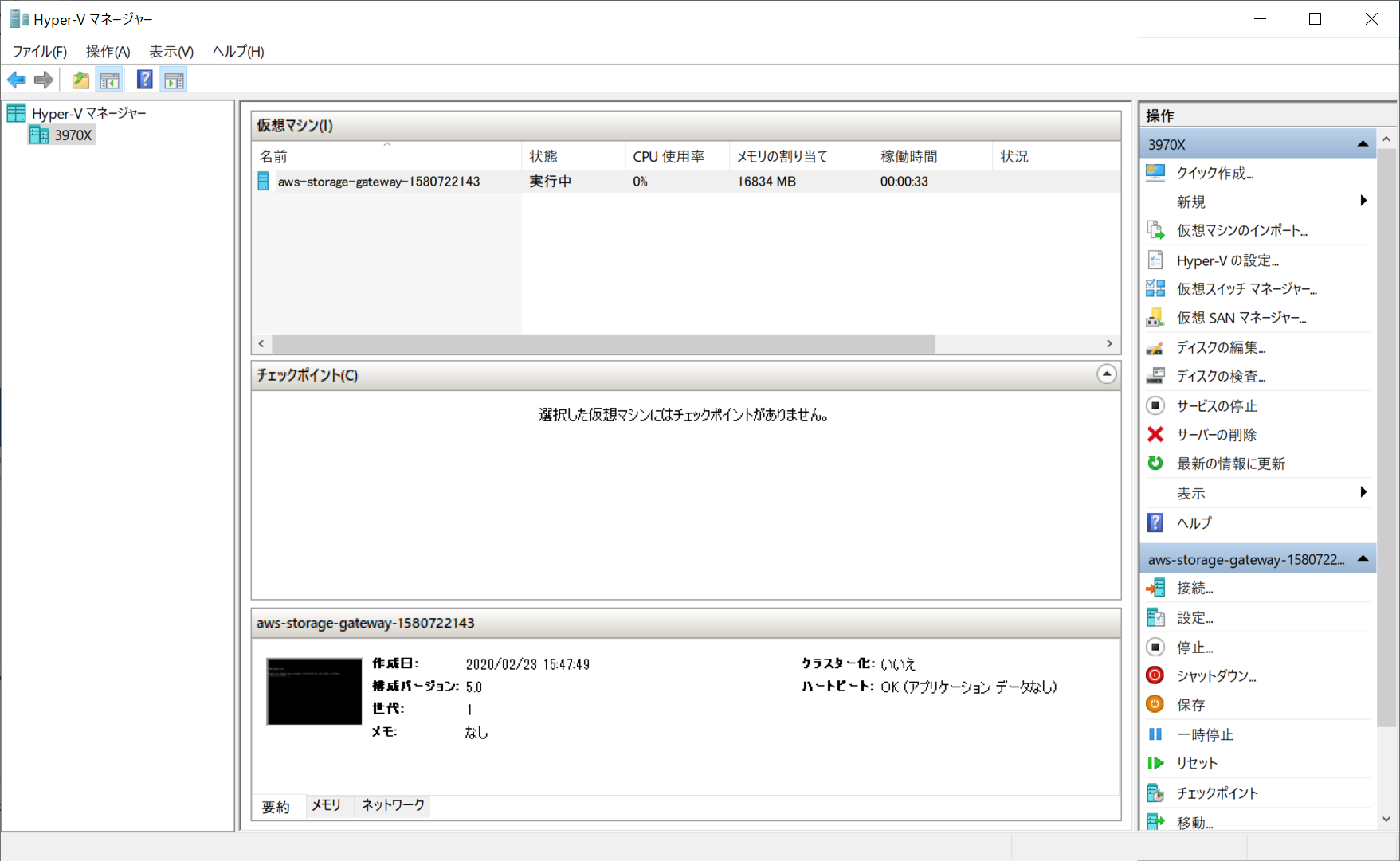Click the VM 設定 icon
This screenshot has width=1400, height=861.
coord(1155,617)
